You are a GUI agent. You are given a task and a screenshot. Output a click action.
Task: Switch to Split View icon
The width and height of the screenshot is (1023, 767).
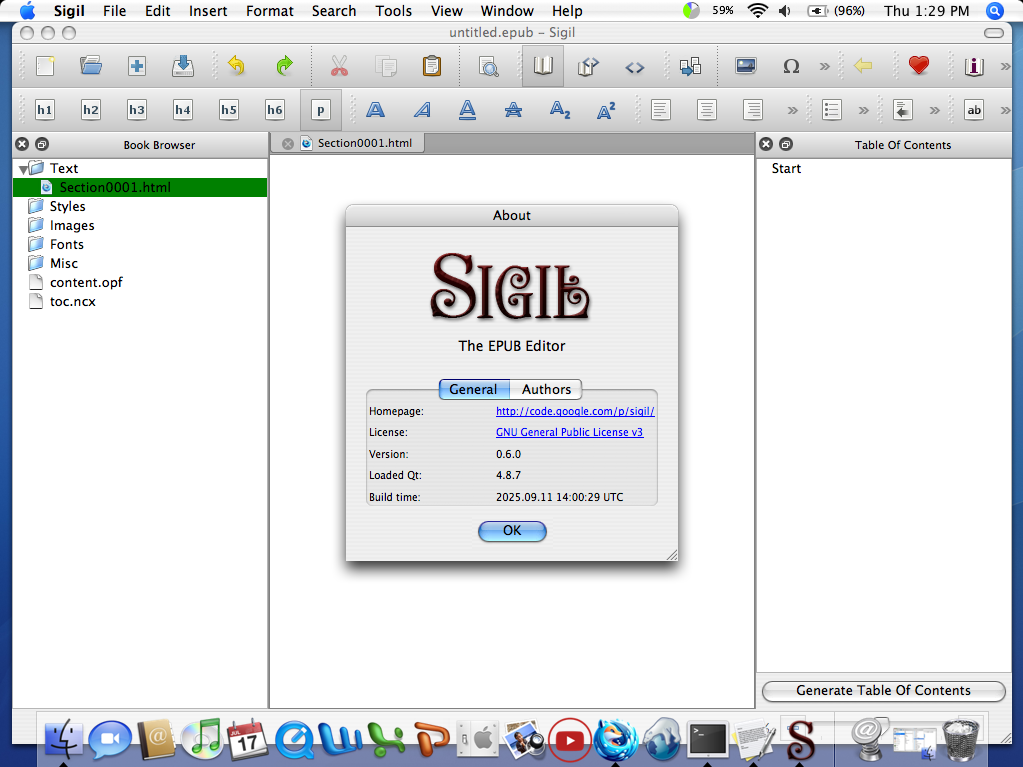click(x=588, y=66)
